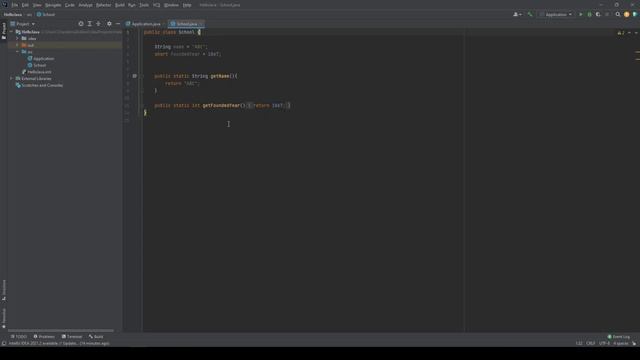Open the VCS menu

pos(157,5)
